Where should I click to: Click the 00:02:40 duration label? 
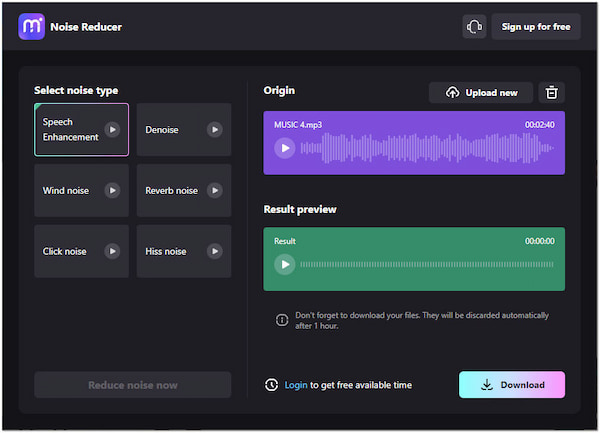pos(540,125)
